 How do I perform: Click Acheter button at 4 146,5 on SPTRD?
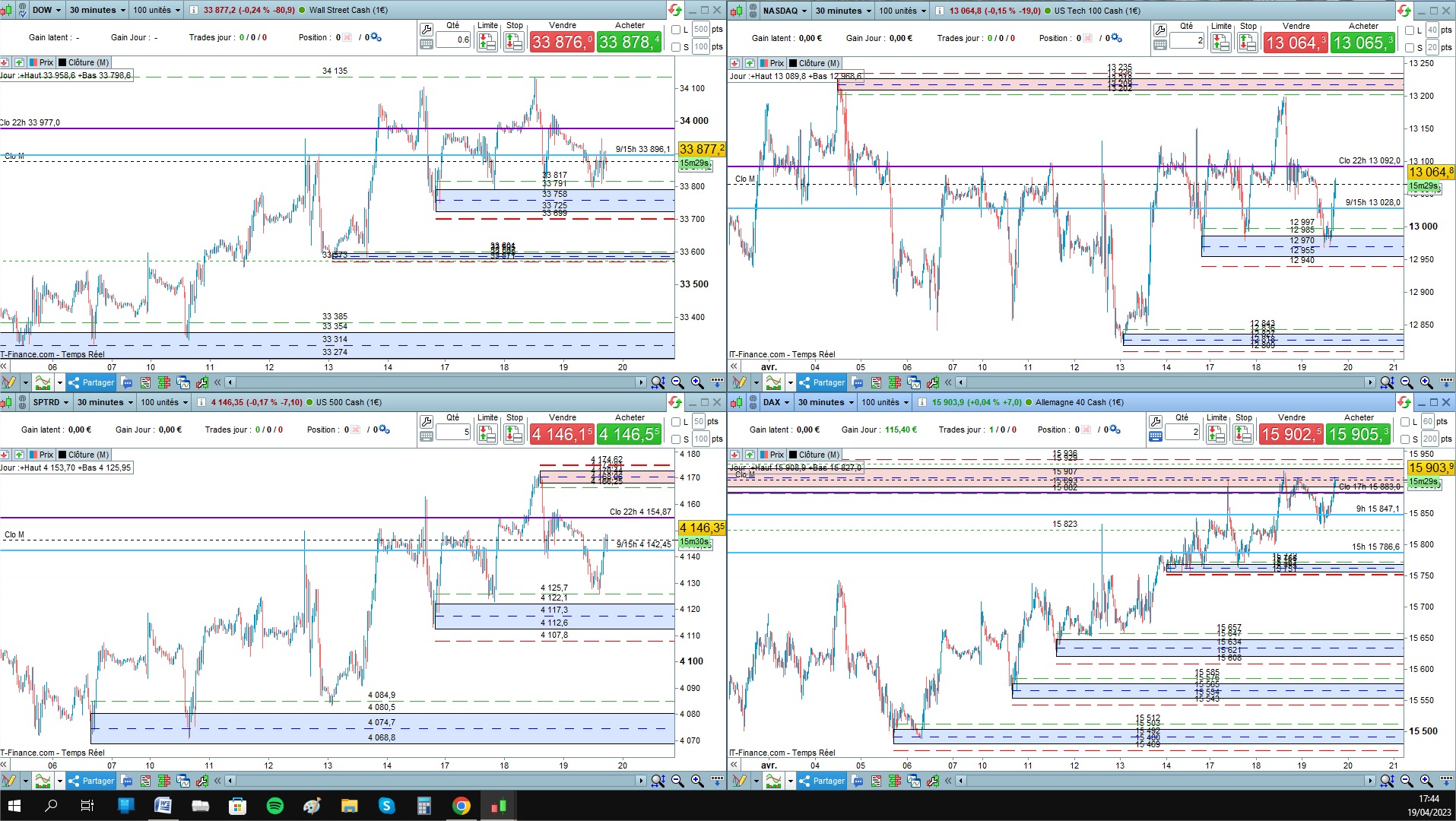pos(629,434)
